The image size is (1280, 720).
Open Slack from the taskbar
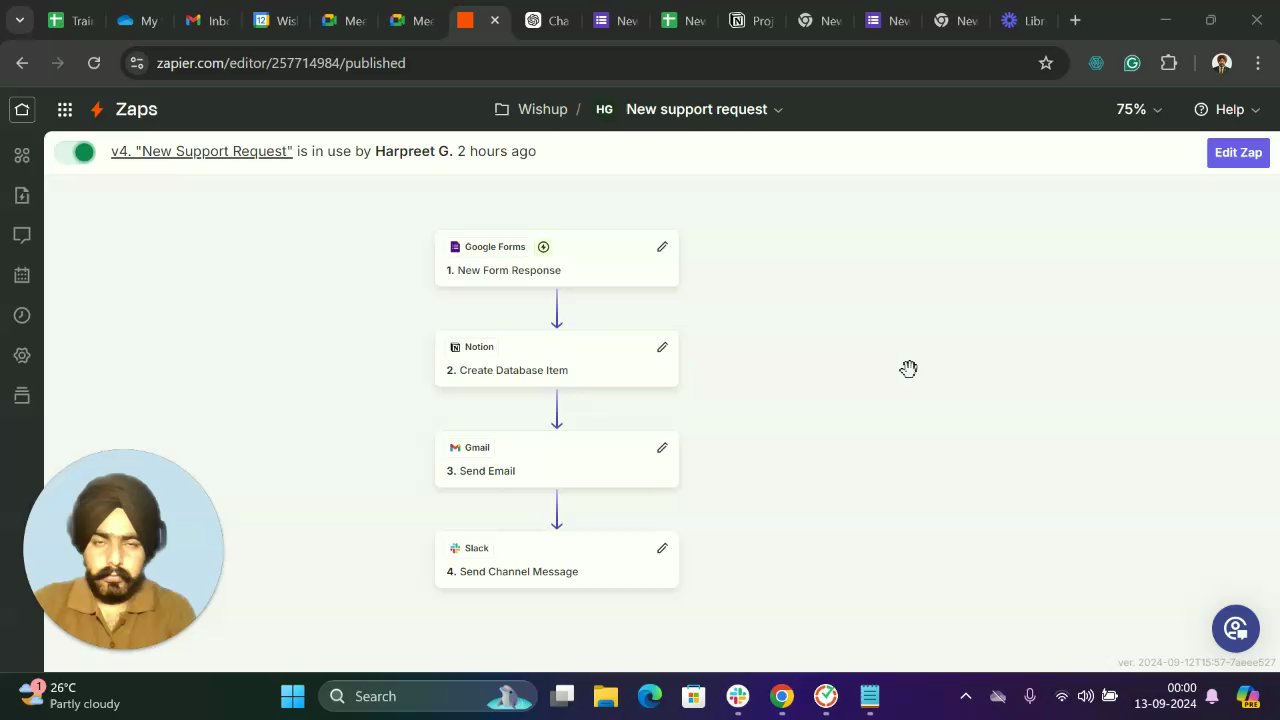738,696
